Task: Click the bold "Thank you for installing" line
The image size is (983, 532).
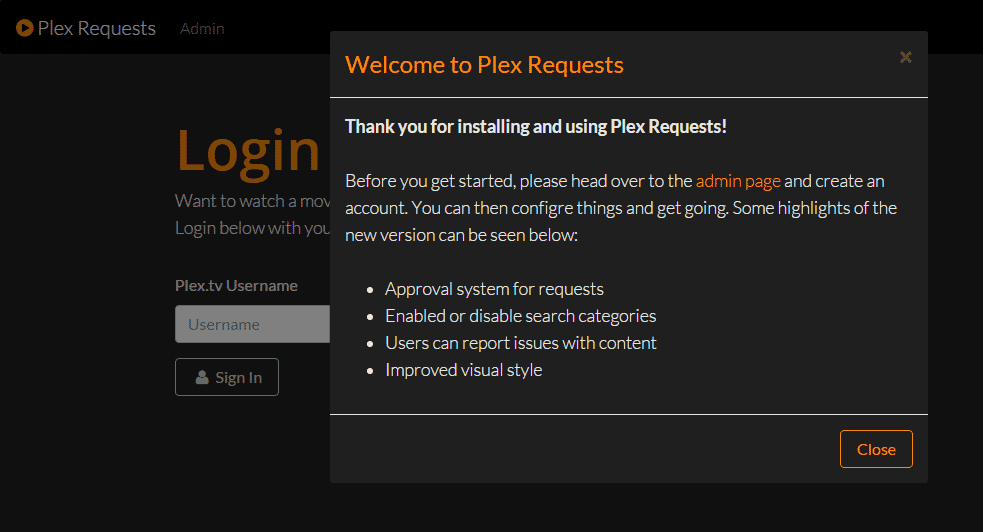Action: 535,126
